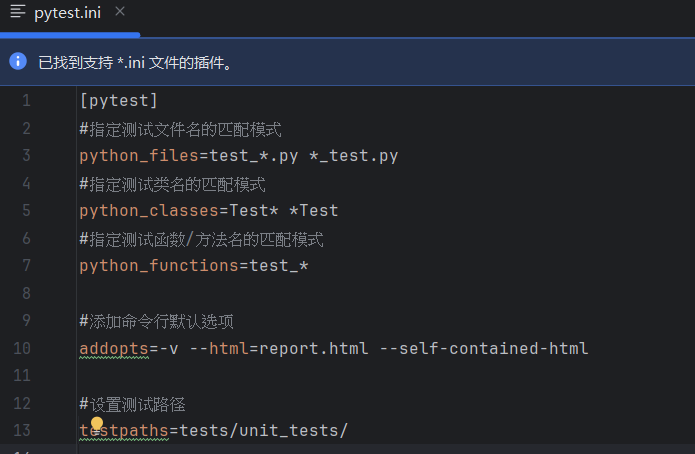
Task: Click line number 8 in the gutter
Action: [26, 293]
